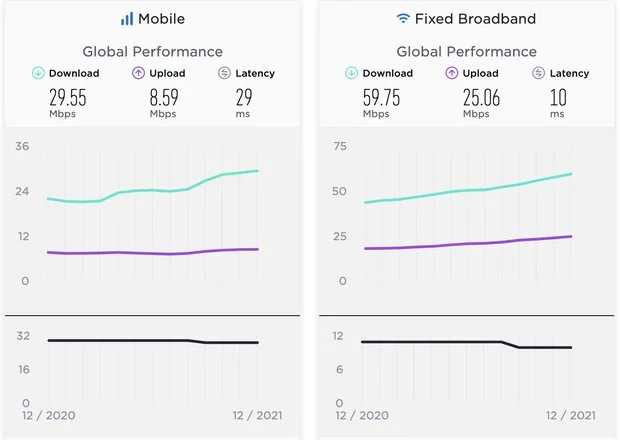
Task: Click the Fixed Broadband download arrow icon
Action: click(x=353, y=72)
